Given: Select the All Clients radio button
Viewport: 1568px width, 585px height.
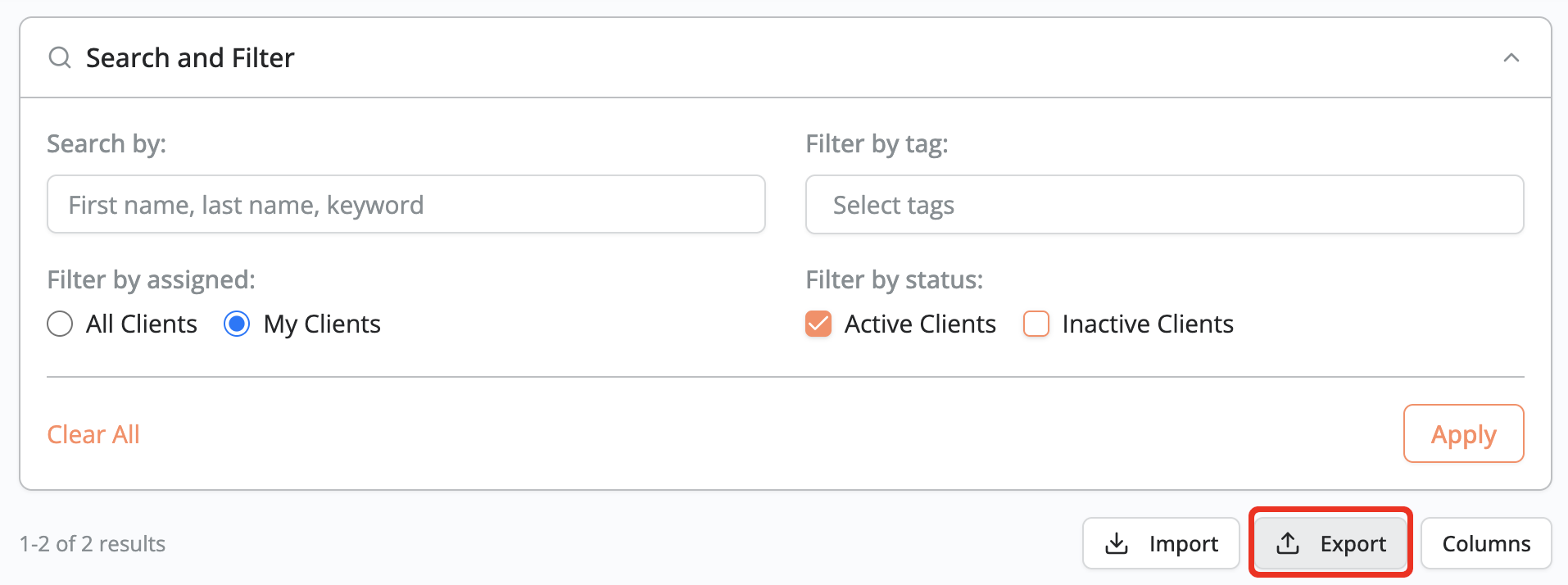Looking at the screenshot, I should tap(60, 324).
